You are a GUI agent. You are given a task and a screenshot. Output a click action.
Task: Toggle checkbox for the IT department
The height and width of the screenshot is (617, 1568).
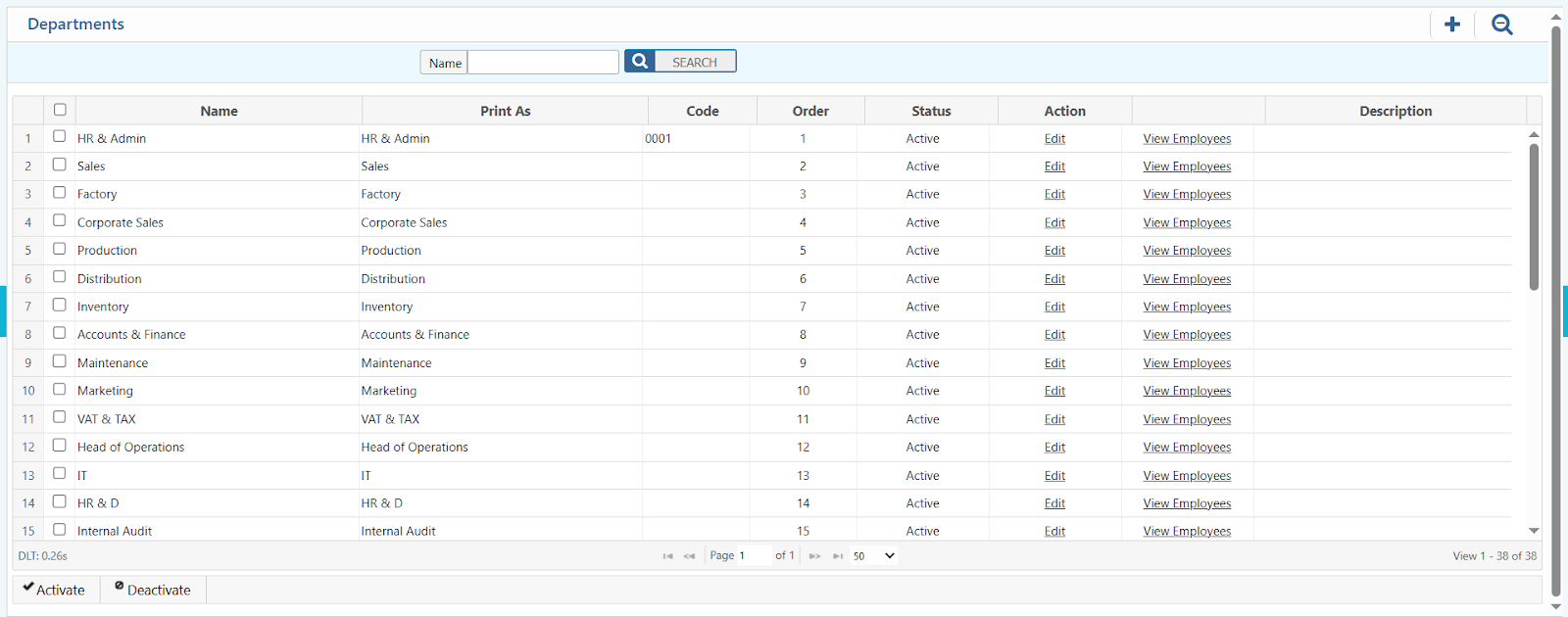[60, 474]
